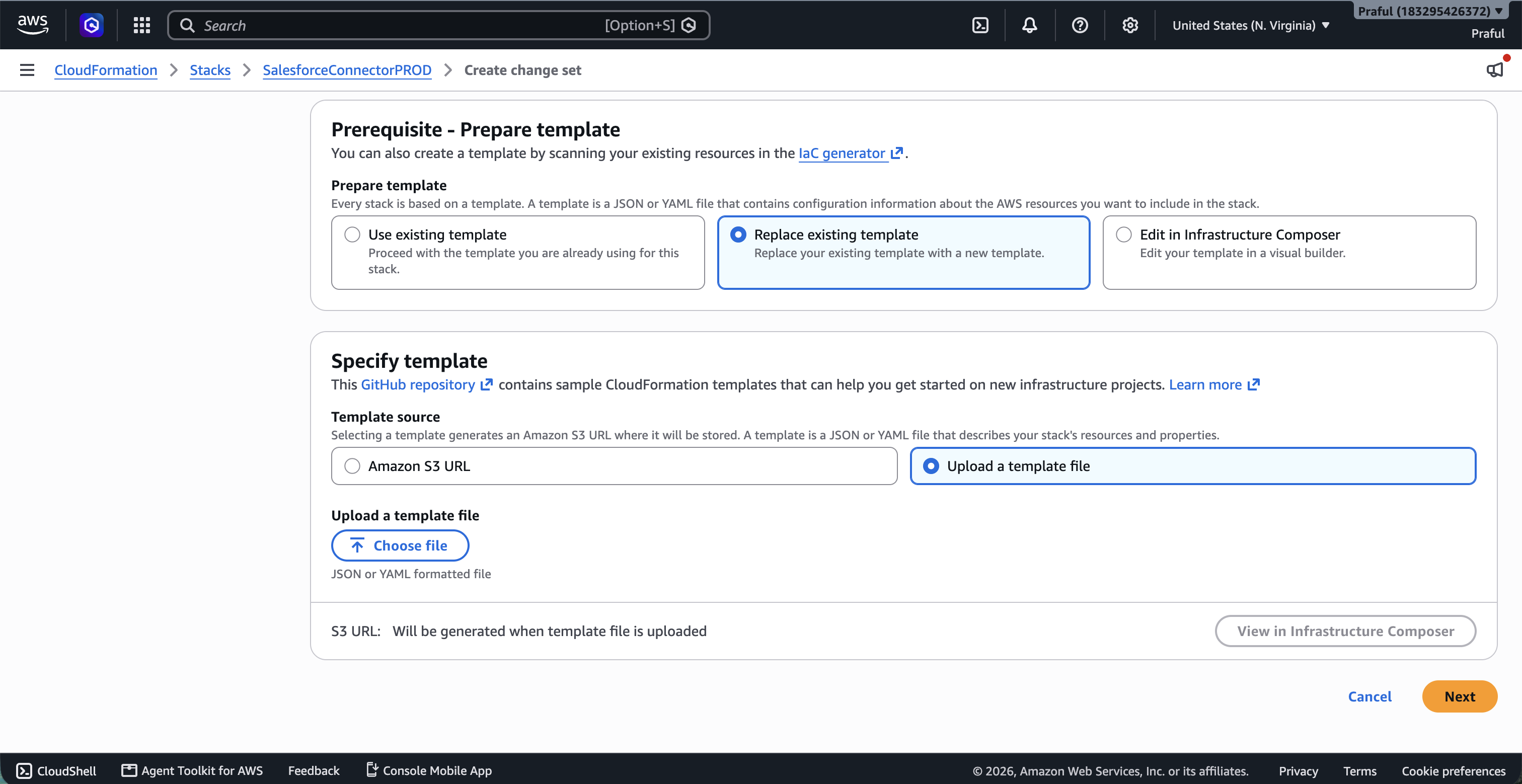Screen dimensions: 1522x784
Task: Click 'Will be generated when template file is uploaded'
Action: [550, 631]
